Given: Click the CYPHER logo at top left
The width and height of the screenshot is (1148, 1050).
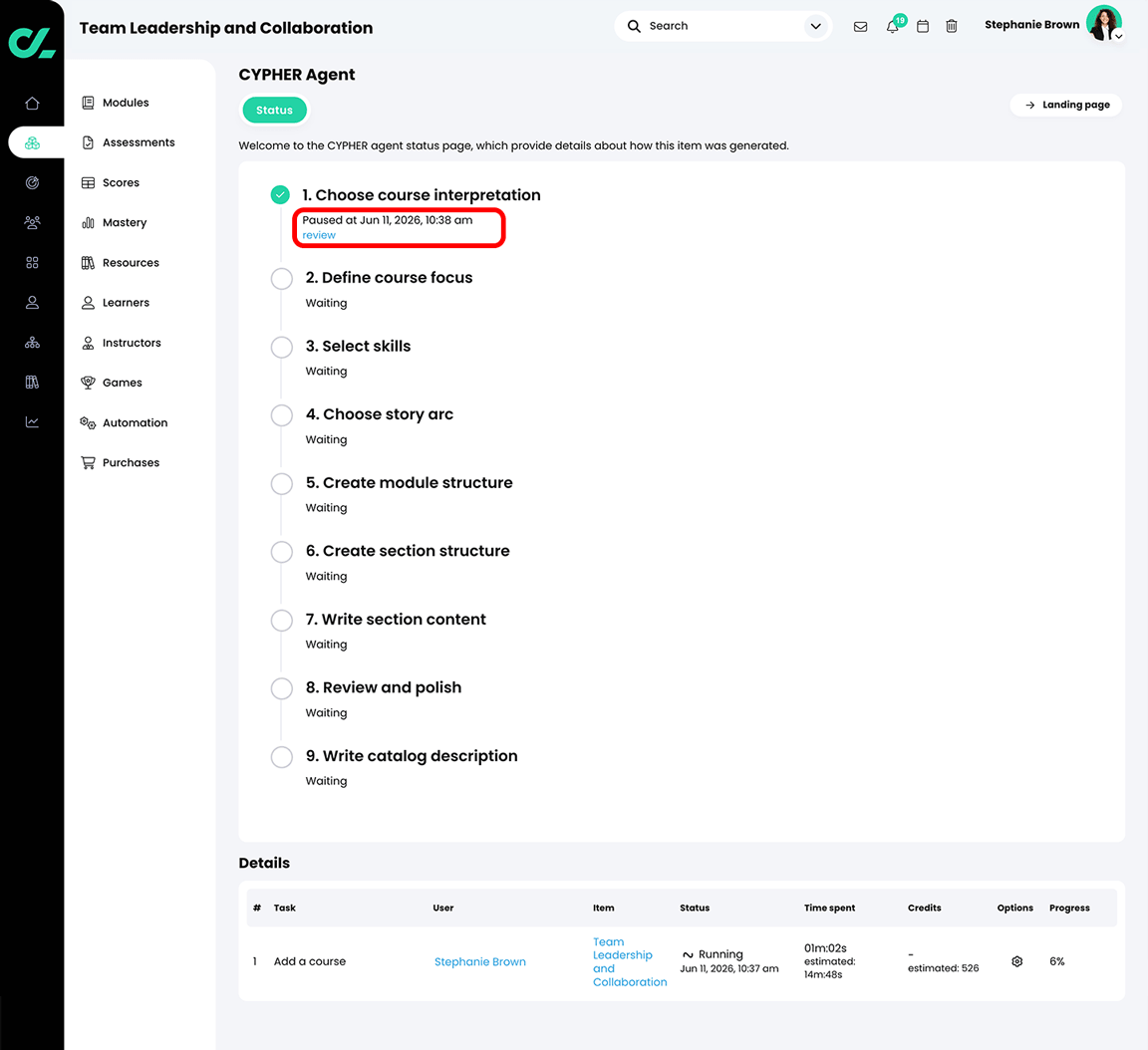Looking at the screenshot, I should (x=32, y=42).
